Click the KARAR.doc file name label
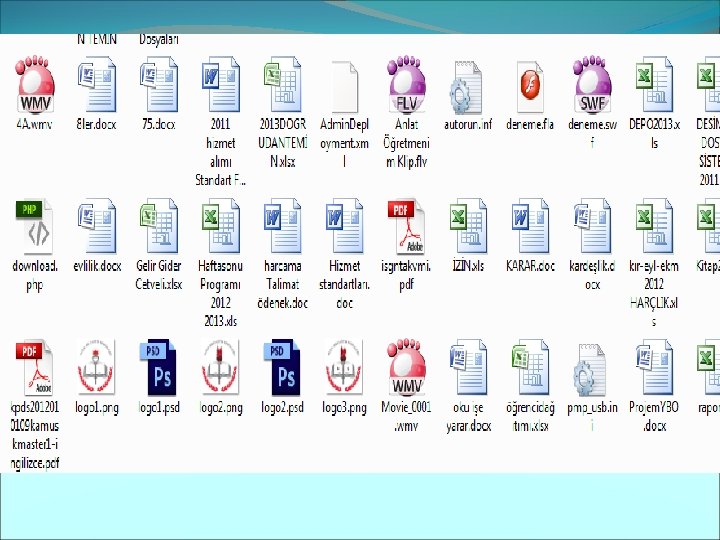Viewport: 720px width, 540px height. pyautogui.click(x=530, y=266)
